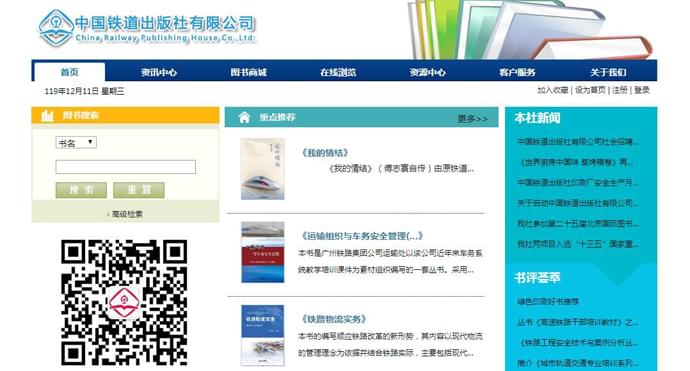Open news item 我社参加第二十五届北京国际图书...
The height and width of the screenshot is (371, 690).
click(x=577, y=224)
